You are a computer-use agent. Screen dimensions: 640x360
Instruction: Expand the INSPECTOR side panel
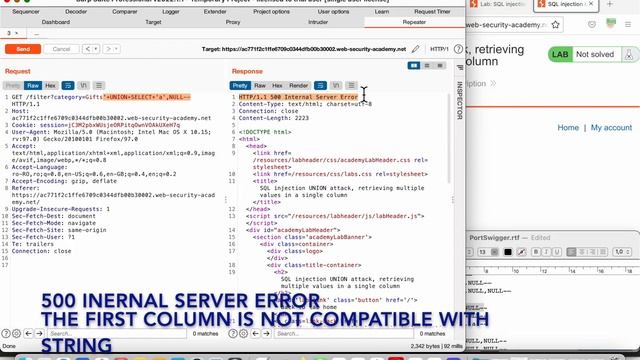[x=460, y=100]
